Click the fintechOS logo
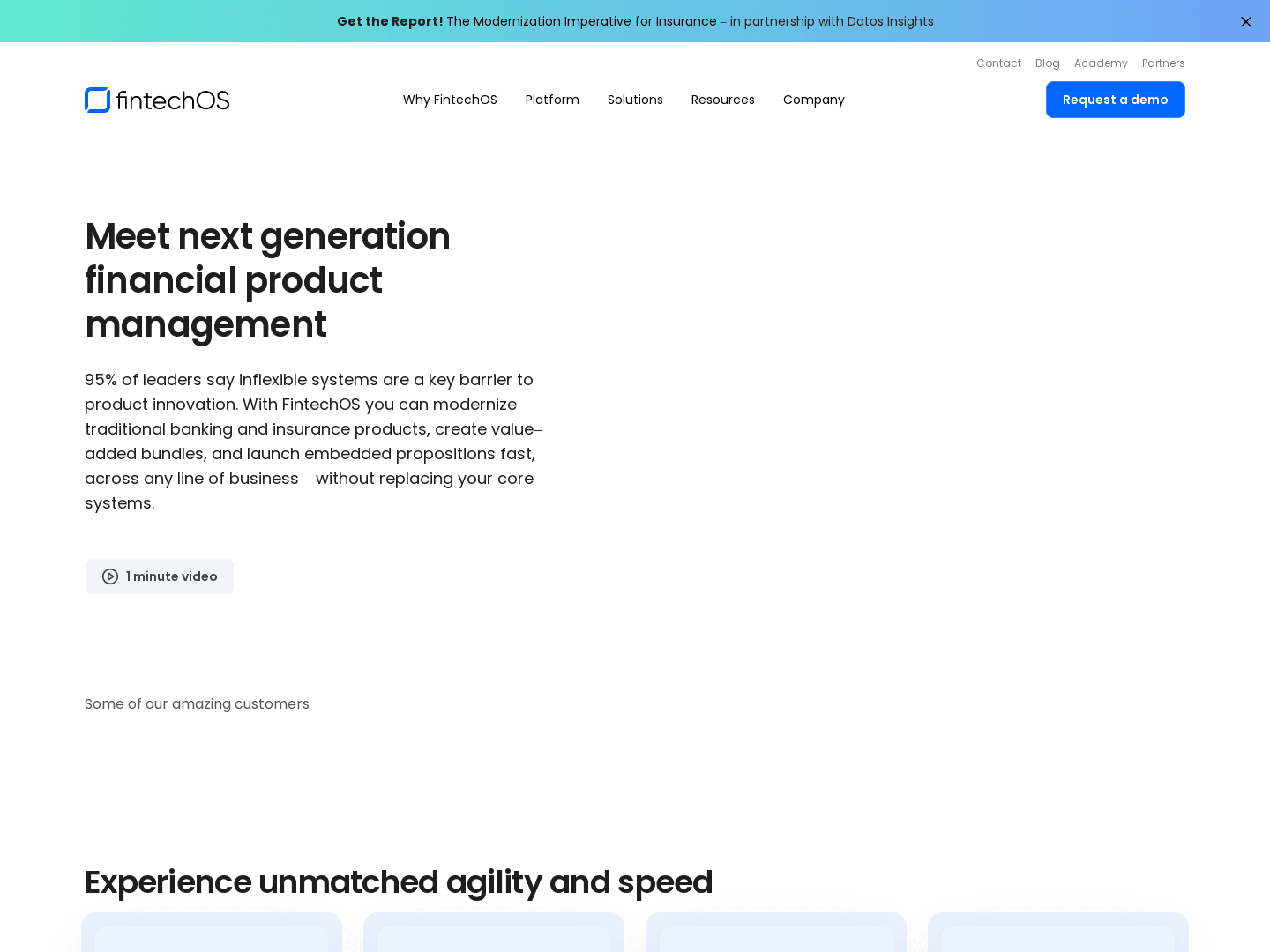This screenshot has height=952, width=1270. (157, 100)
